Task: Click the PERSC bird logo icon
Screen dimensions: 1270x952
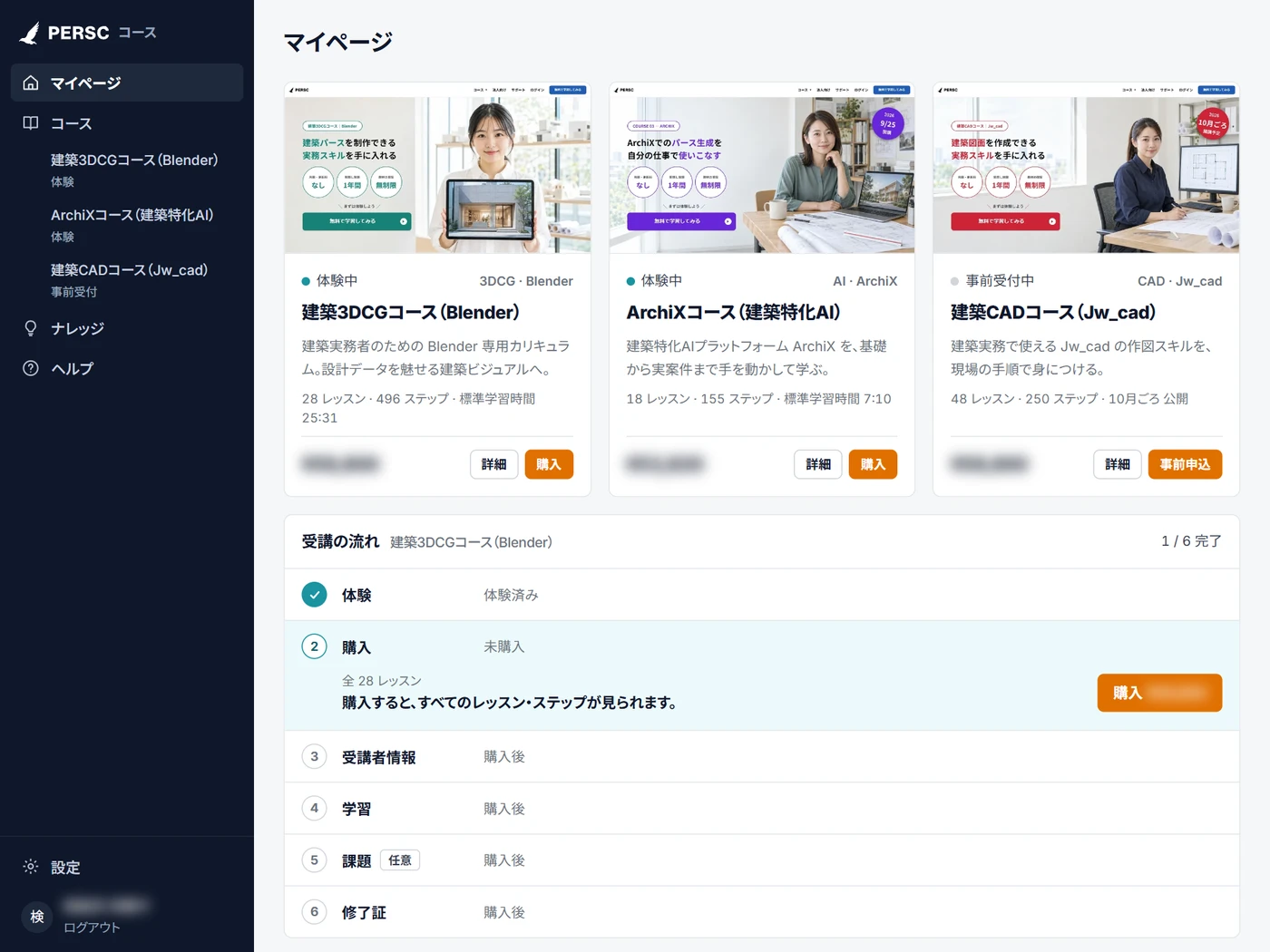Action: 30,34
